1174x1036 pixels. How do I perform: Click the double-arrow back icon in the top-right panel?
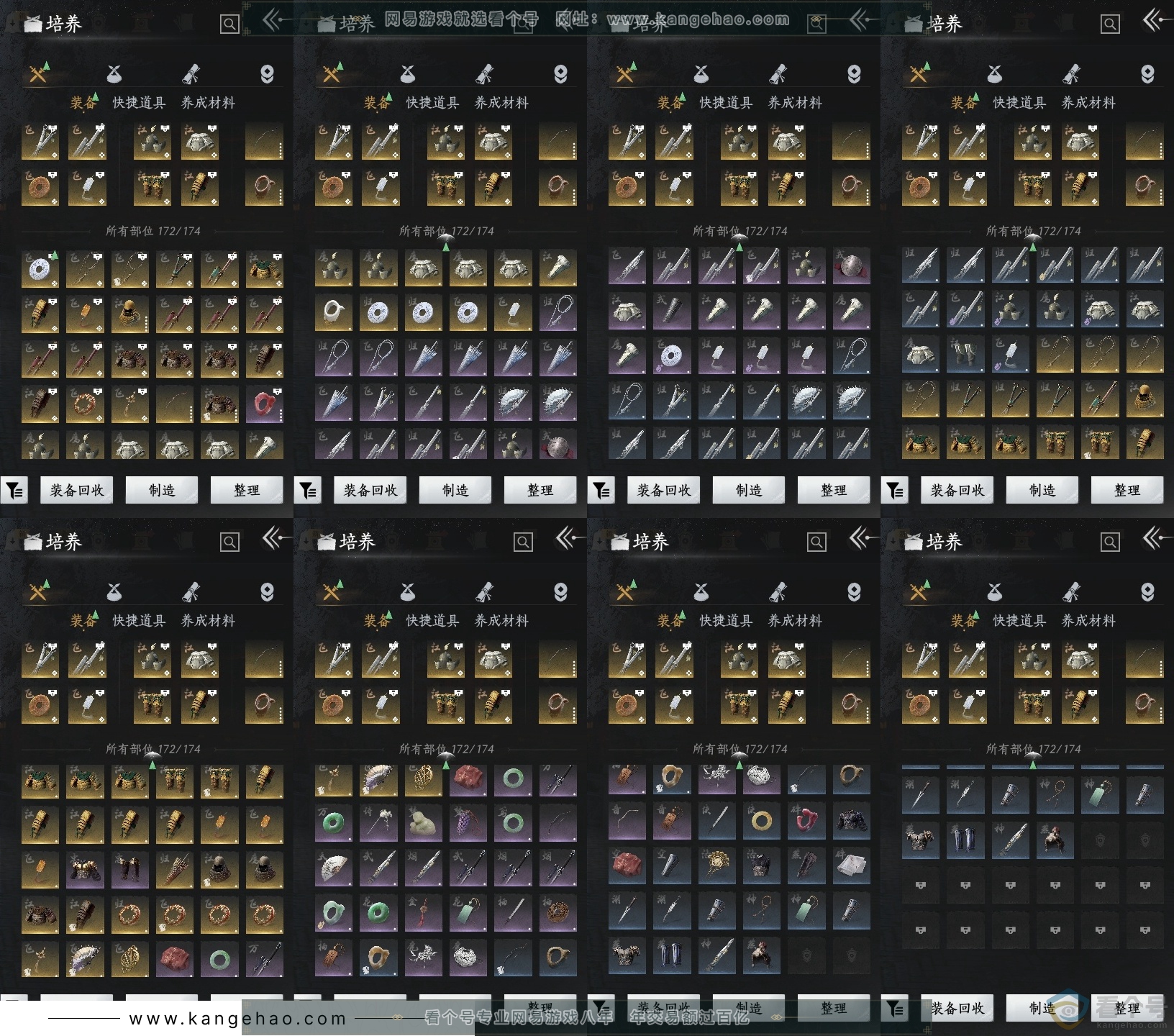pos(1155,20)
